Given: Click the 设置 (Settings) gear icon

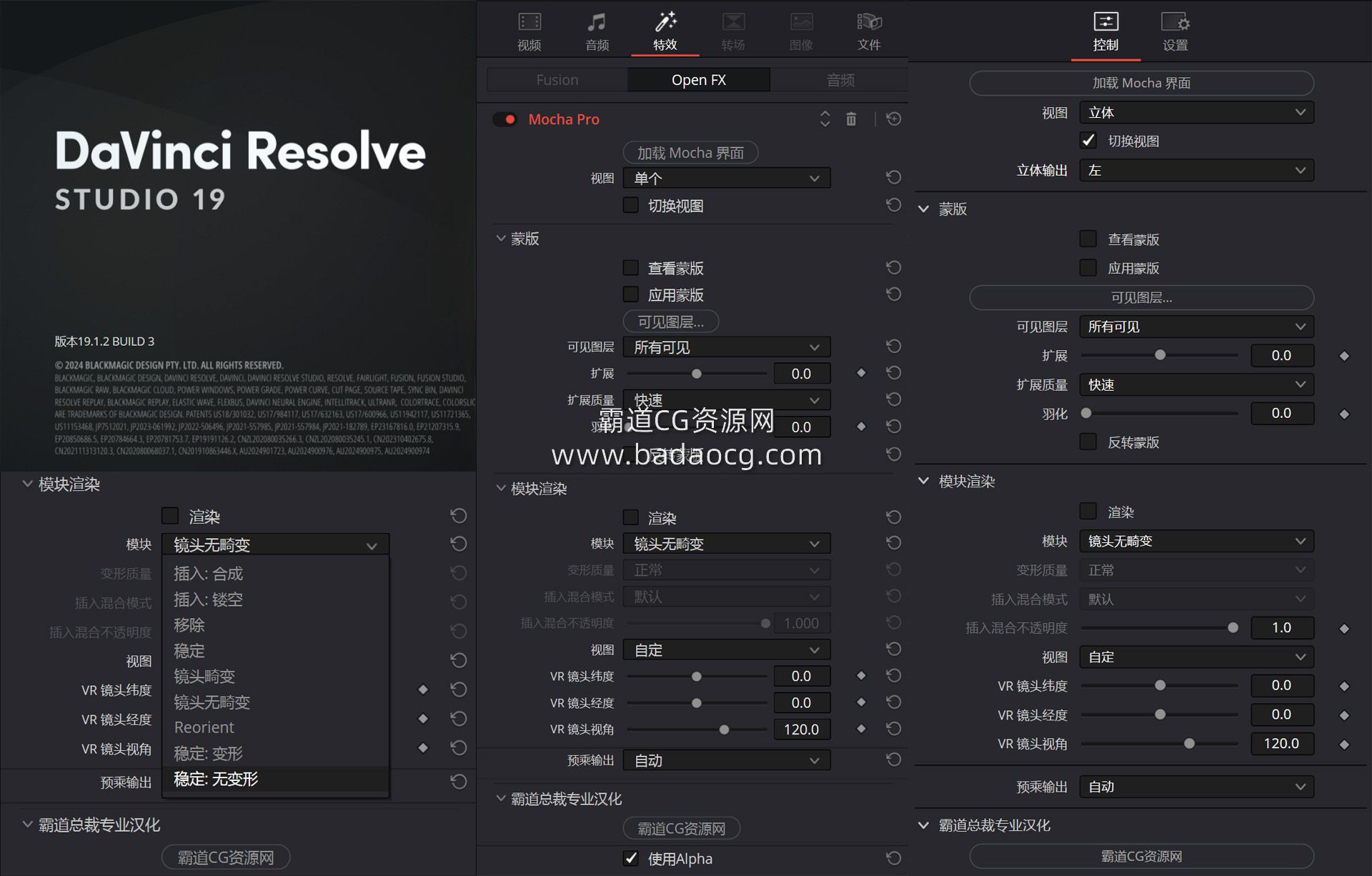Looking at the screenshot, I should pos(1175,24).
